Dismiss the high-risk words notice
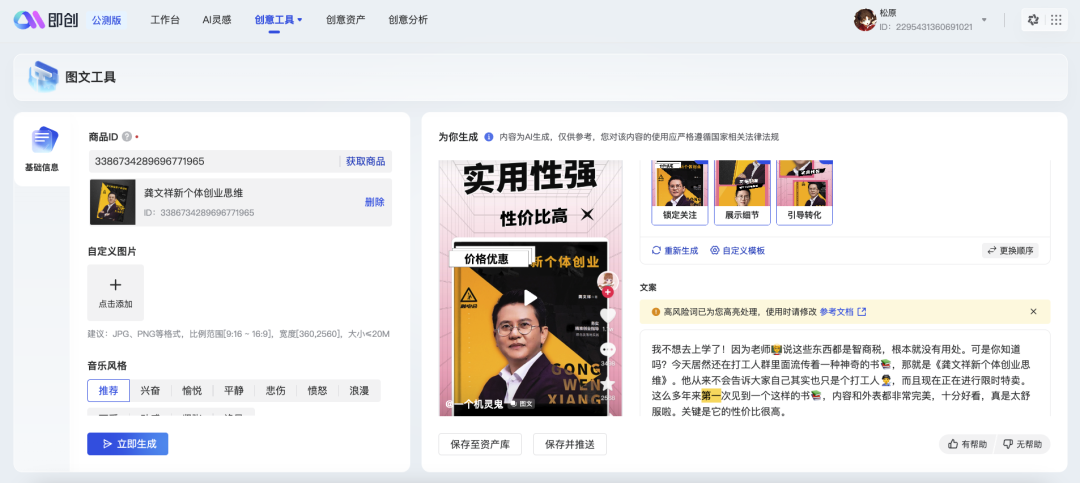Image resolution: width=1080 pixels, height=483 pixels. (x=1033, y=311)
